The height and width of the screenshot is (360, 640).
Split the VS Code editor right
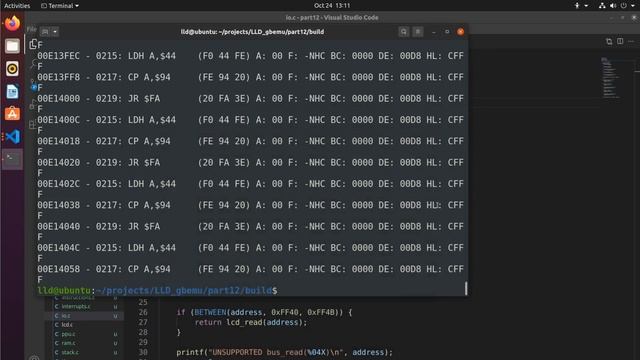(620, 41)
